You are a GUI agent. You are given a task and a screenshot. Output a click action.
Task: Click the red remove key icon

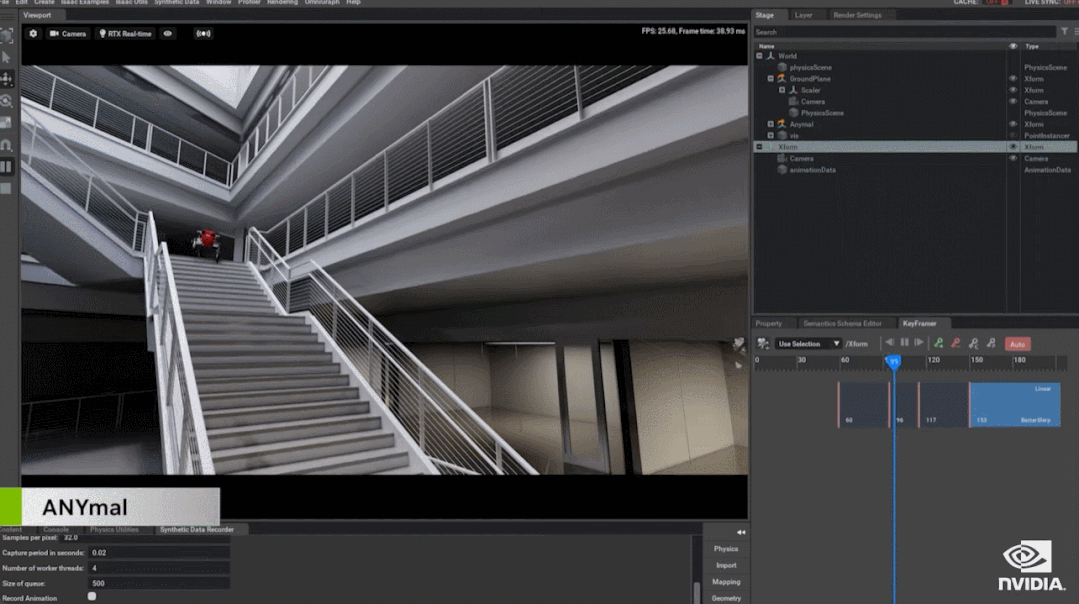(956, 343)
